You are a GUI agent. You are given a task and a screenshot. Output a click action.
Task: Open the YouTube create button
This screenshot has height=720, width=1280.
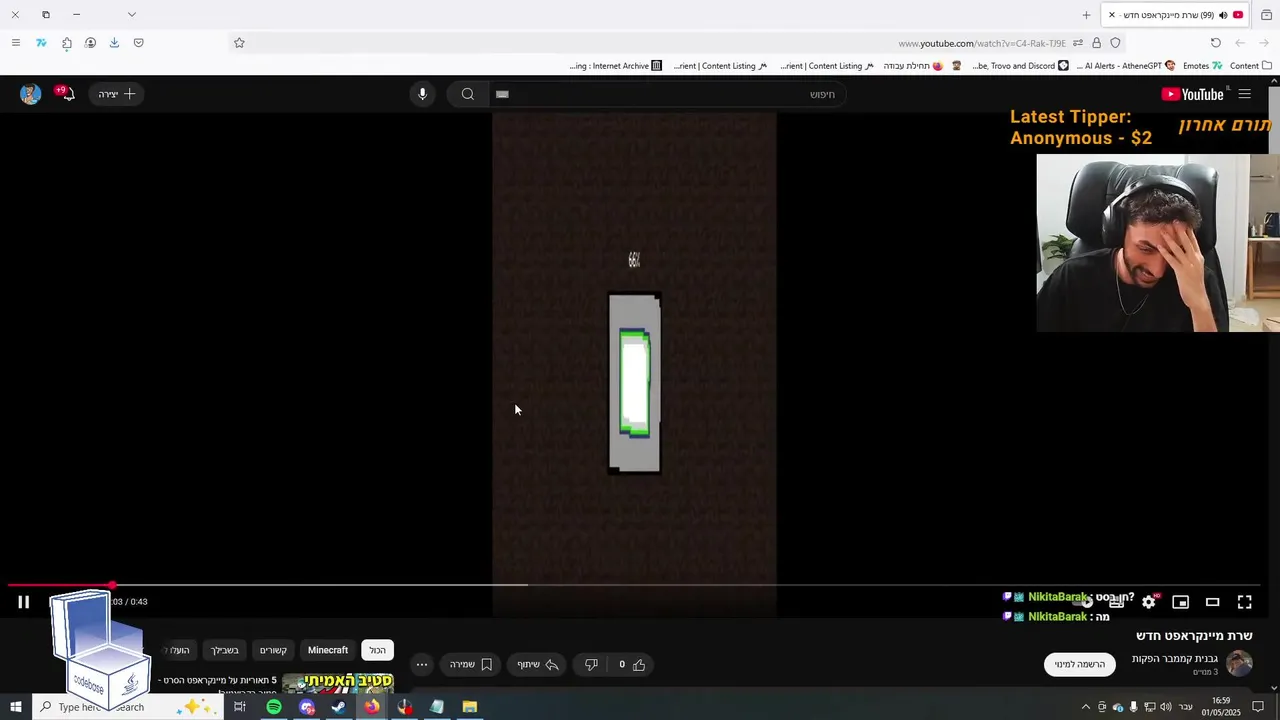(x=117, y=94)
